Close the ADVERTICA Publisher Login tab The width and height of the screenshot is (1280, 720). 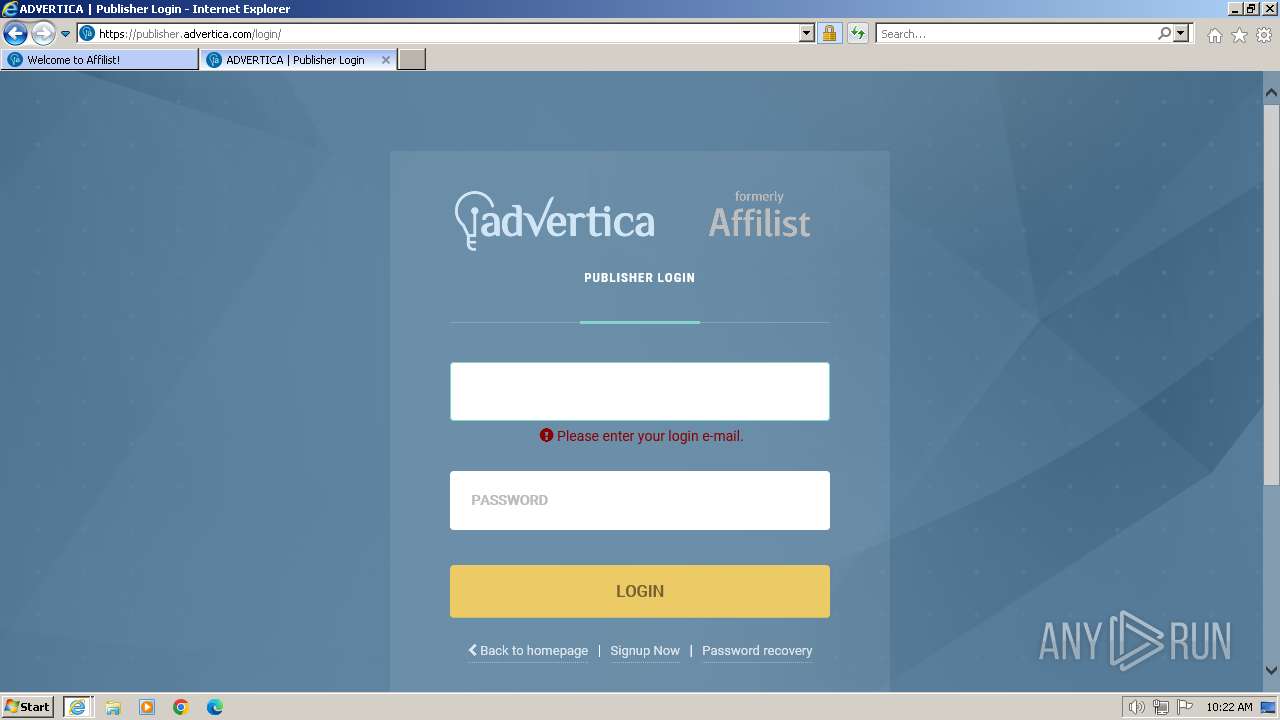(x=386, y=60)
